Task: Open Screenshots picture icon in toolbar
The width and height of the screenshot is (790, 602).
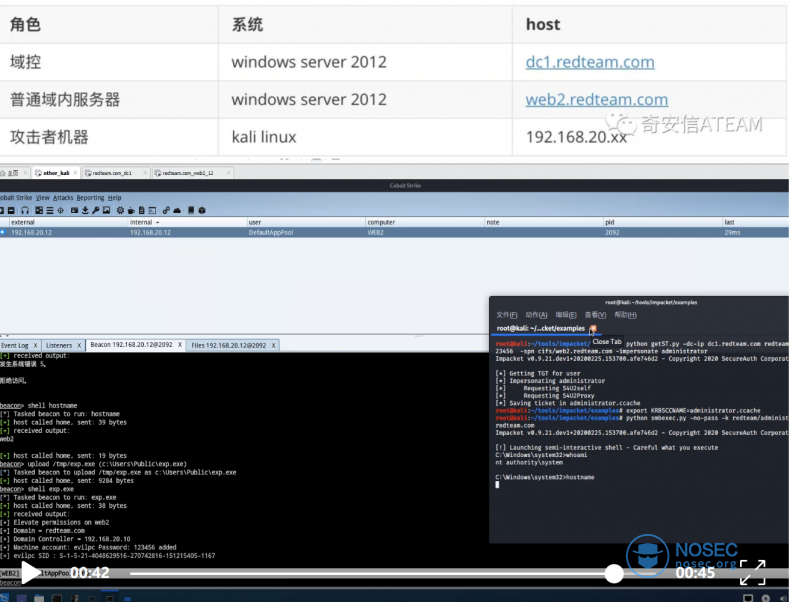Action: (x=106, y=210)
